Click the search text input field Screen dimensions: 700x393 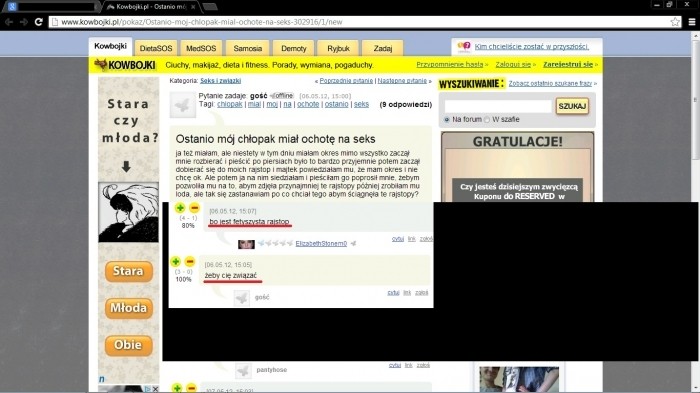(x=498, y=106)
